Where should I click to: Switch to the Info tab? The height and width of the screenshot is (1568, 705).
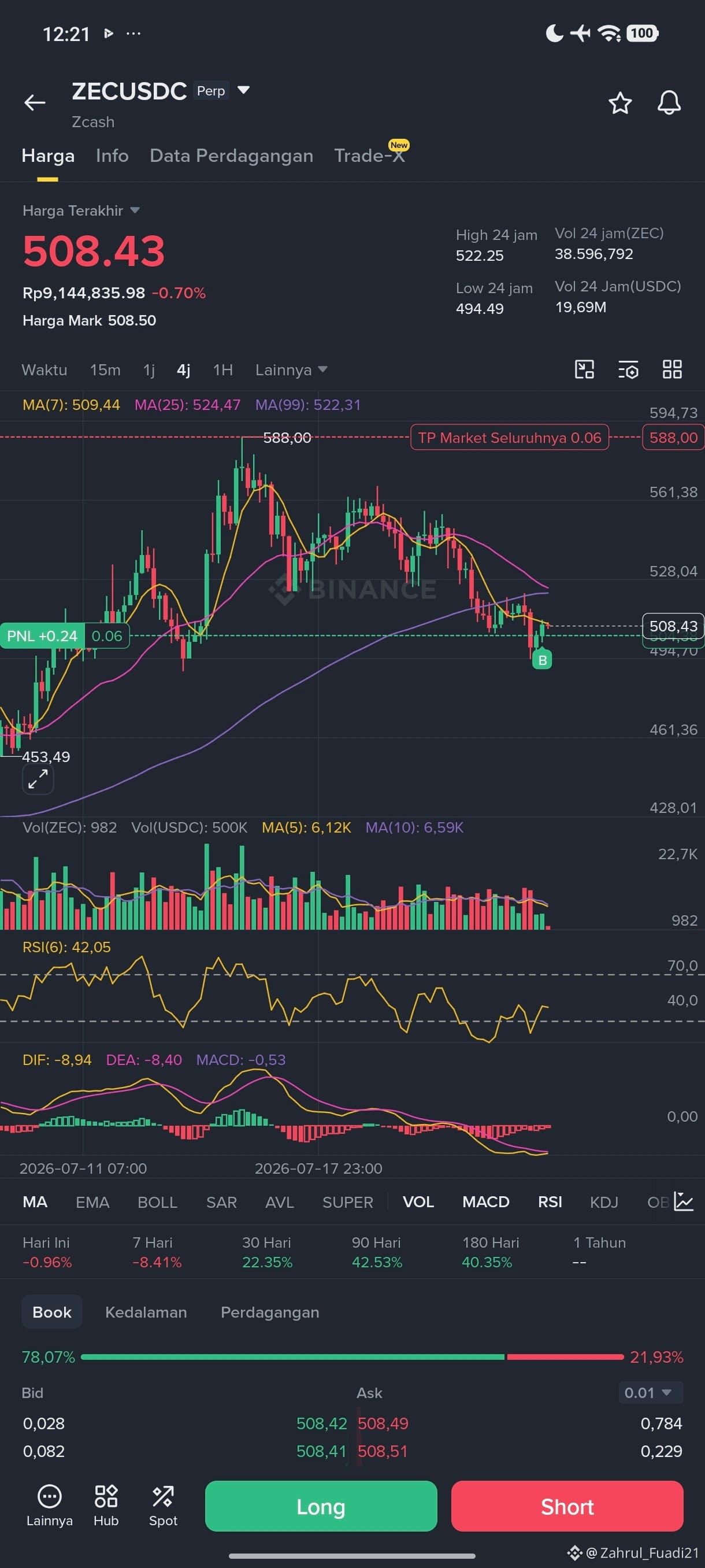pyautogui.click(x=112, y=156)
